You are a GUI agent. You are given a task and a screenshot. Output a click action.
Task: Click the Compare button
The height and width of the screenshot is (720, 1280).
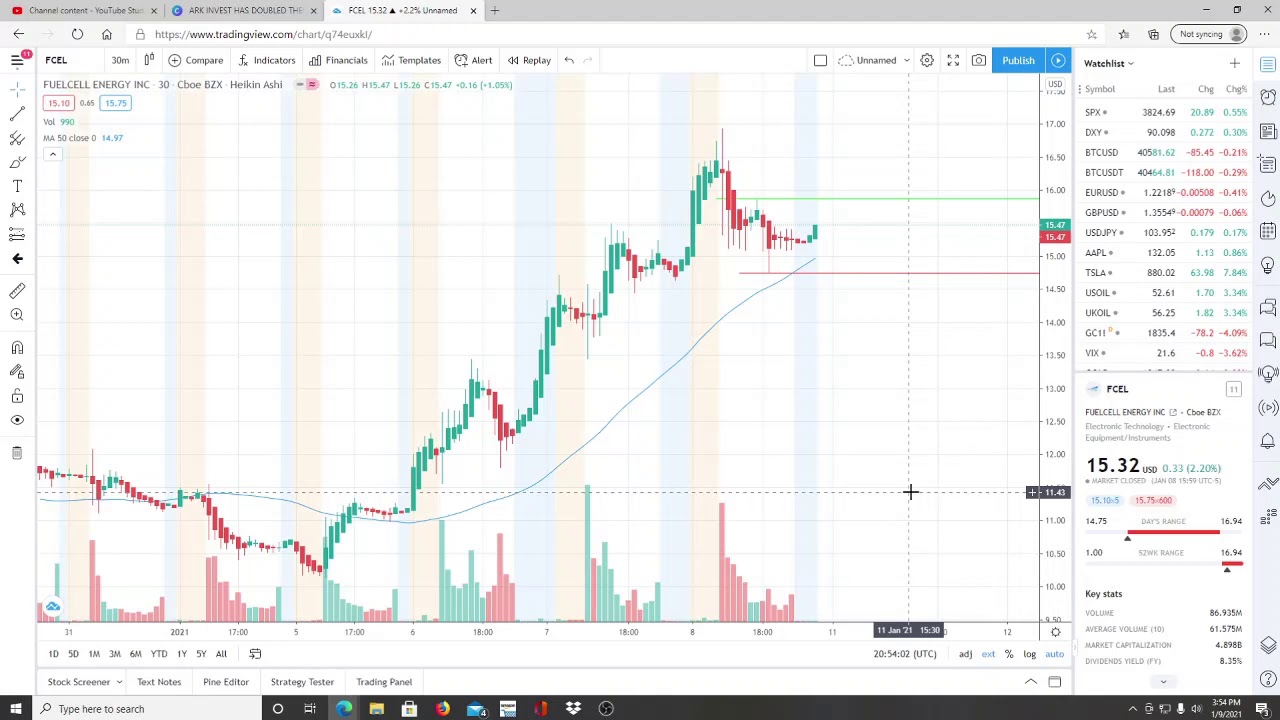coord(196,60)
